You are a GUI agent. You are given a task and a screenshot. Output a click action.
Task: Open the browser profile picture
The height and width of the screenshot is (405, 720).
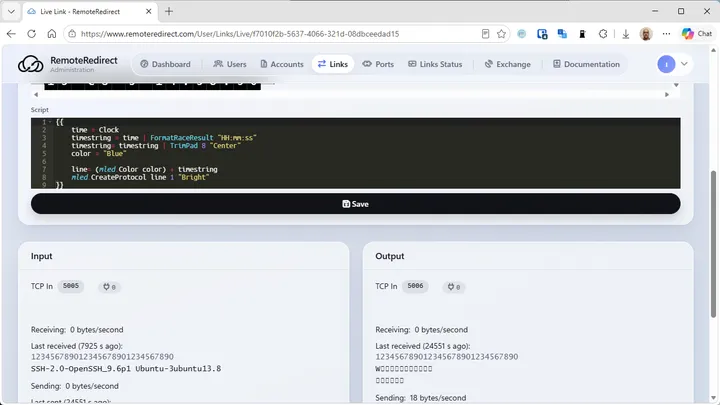[x=646, y=34]
